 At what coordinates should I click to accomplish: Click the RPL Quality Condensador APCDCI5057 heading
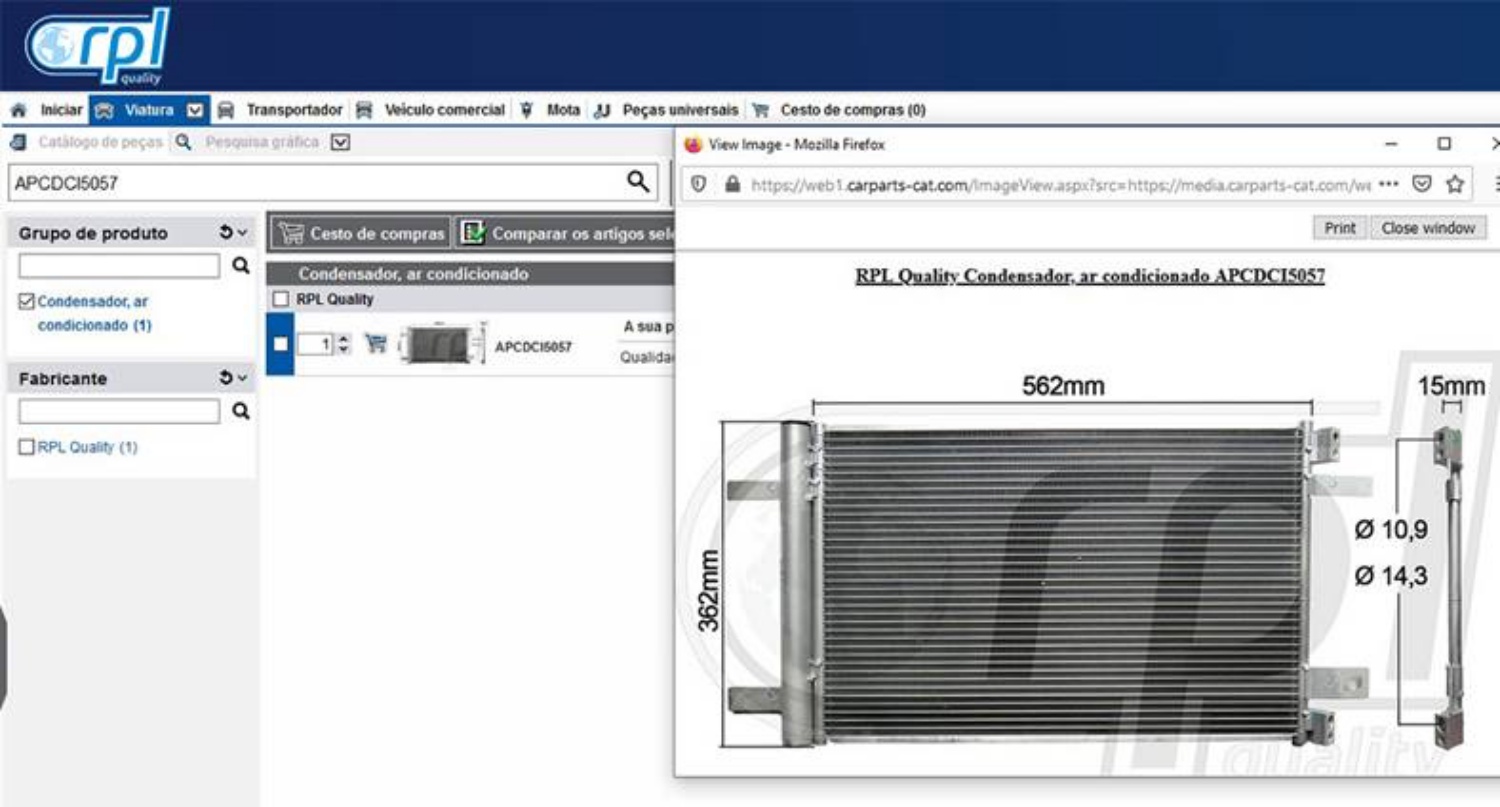[1090, 276]
